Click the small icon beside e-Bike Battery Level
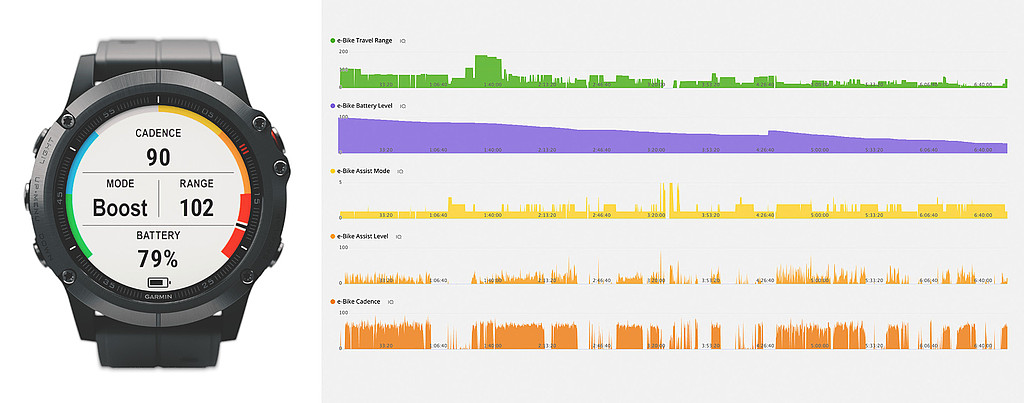This screenshot has height=403, width=1024. 402,105
